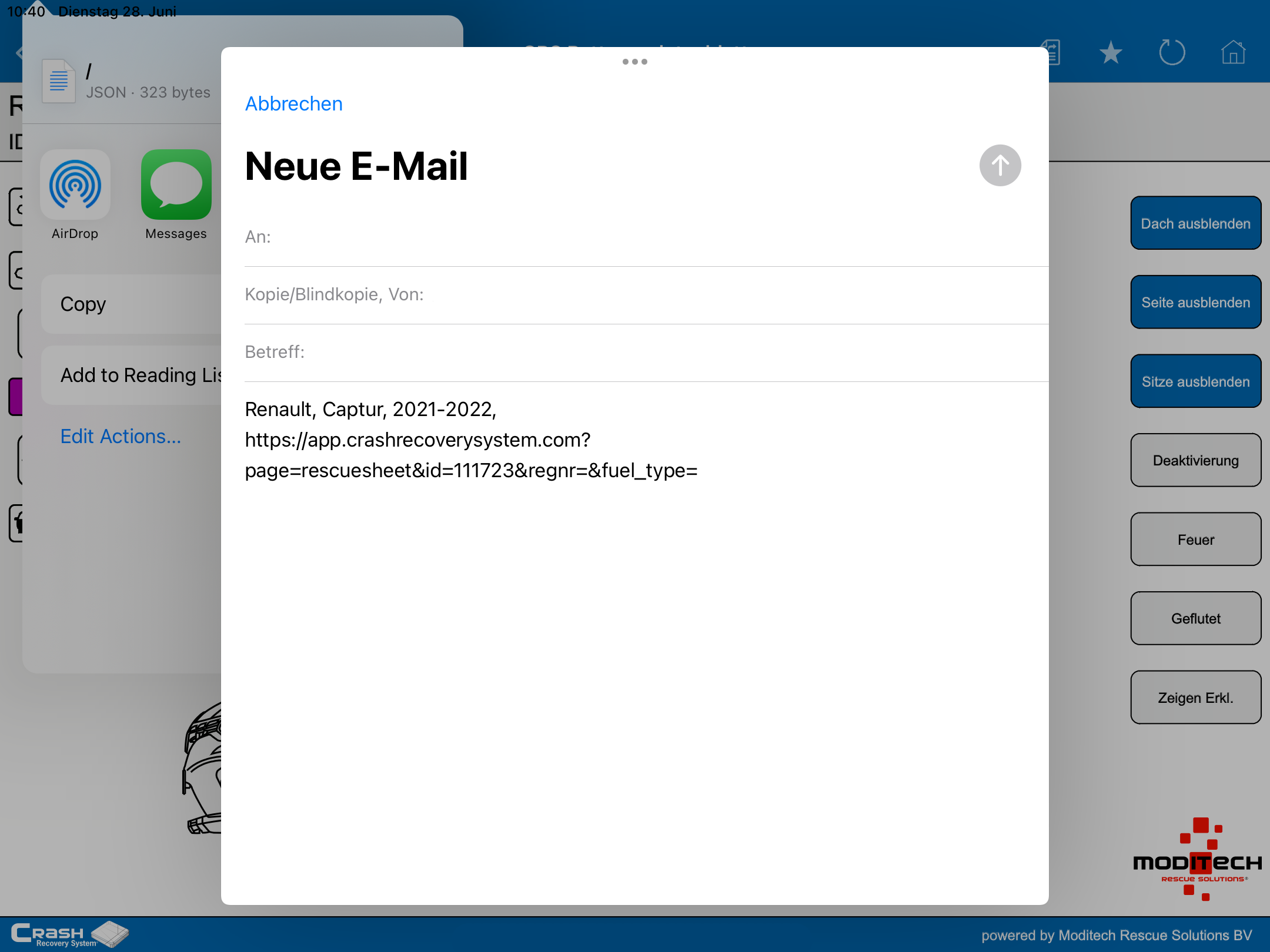1270x952 pixels.
Task: Click the Zeigen Erkl. button
Action: pyautogui.click(x=1195, y=698)
